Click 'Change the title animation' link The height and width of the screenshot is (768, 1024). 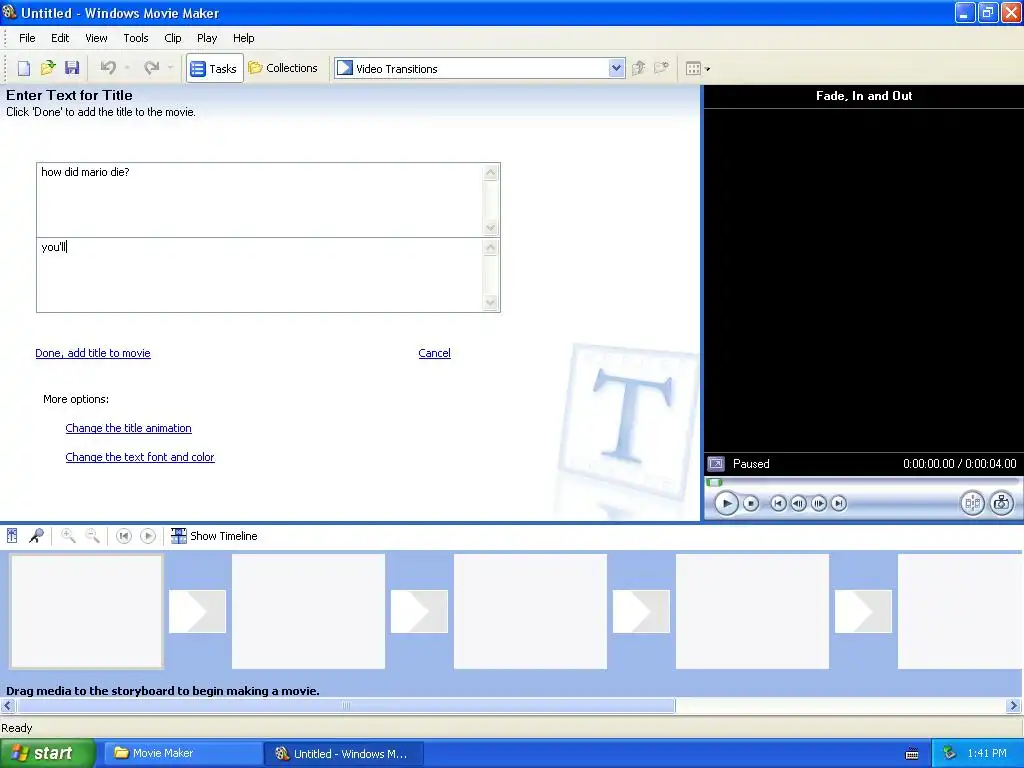129,428
